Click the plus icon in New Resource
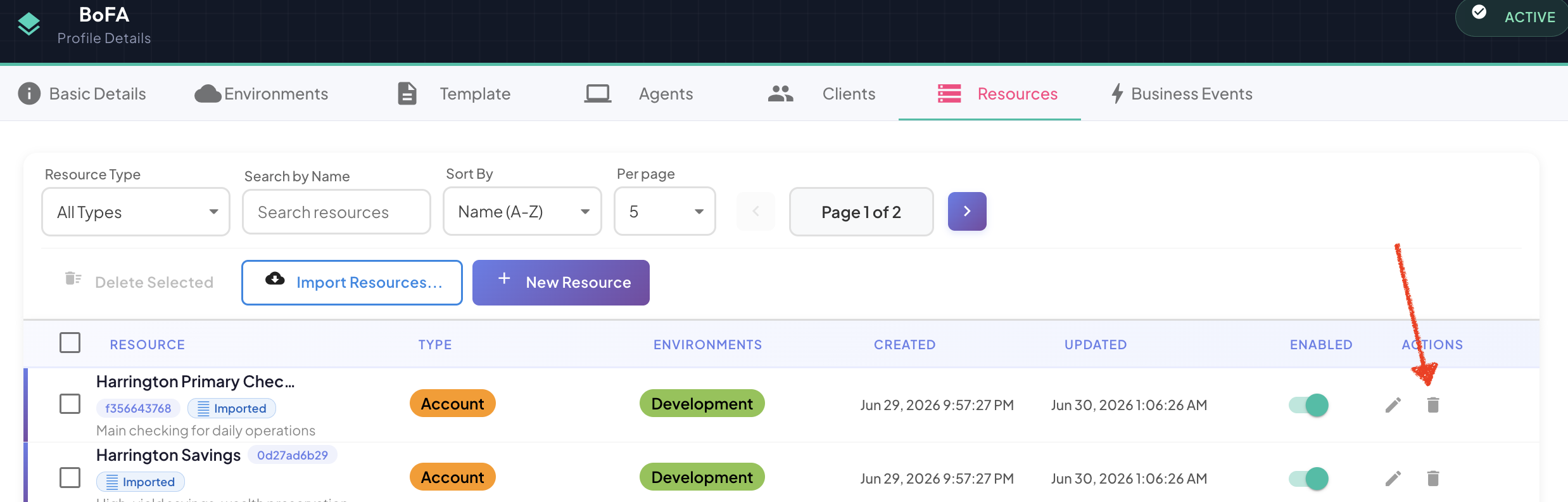 pyautogui.click(x=504, y=278)
